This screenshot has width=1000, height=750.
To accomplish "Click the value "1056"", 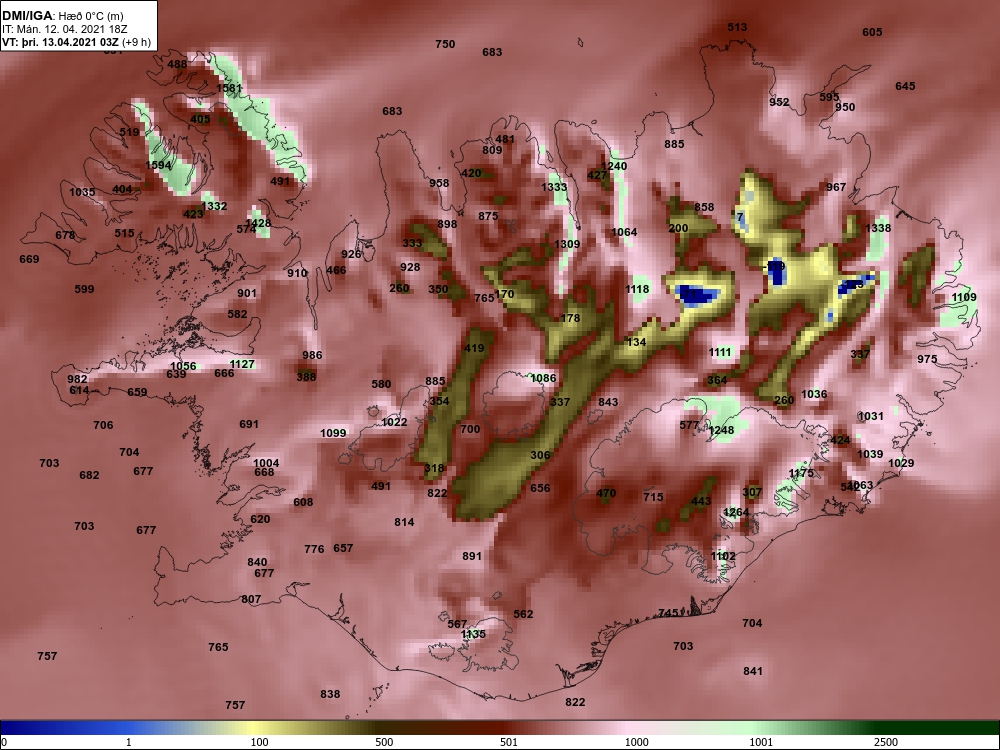I will (184, 366).
